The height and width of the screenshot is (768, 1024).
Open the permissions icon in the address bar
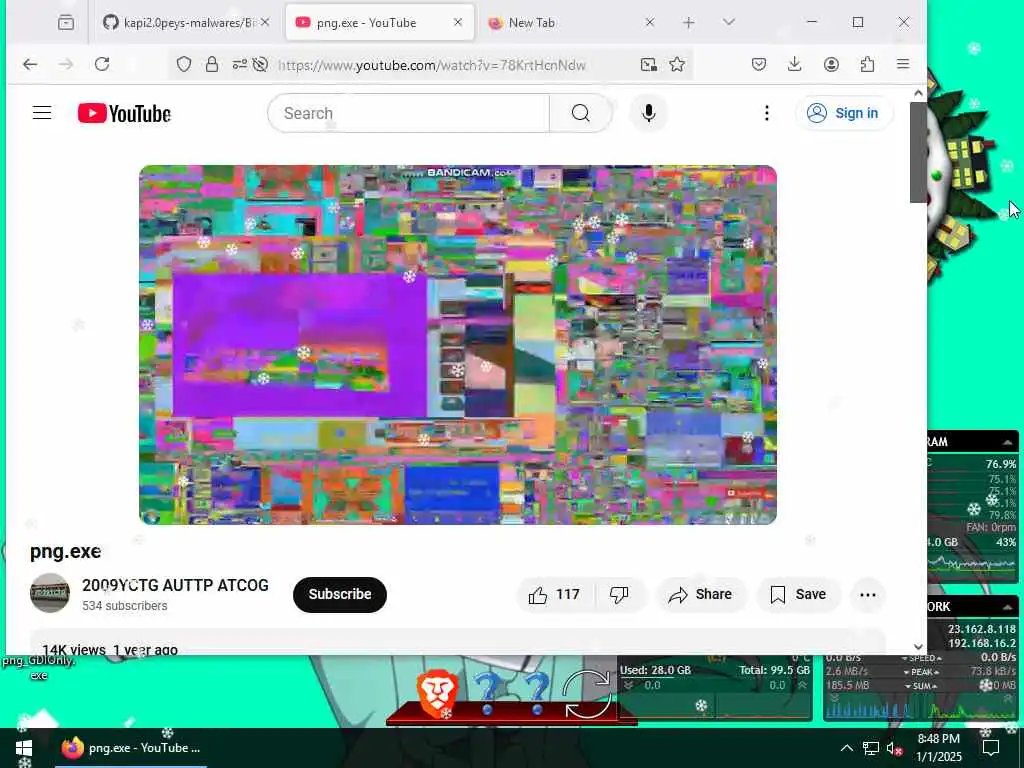click(x=240, y=64)
